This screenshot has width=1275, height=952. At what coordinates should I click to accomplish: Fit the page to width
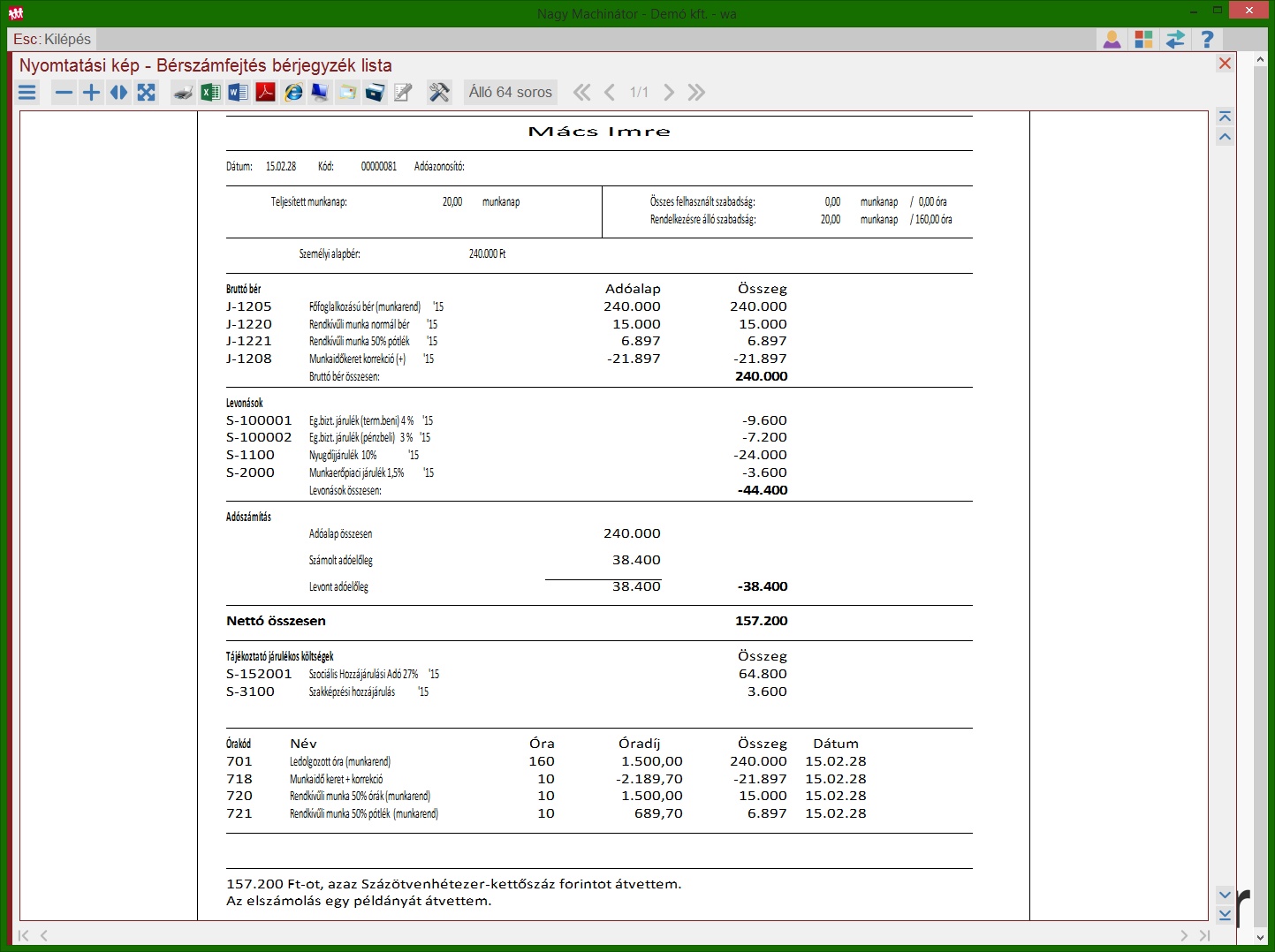pos(118,92)
